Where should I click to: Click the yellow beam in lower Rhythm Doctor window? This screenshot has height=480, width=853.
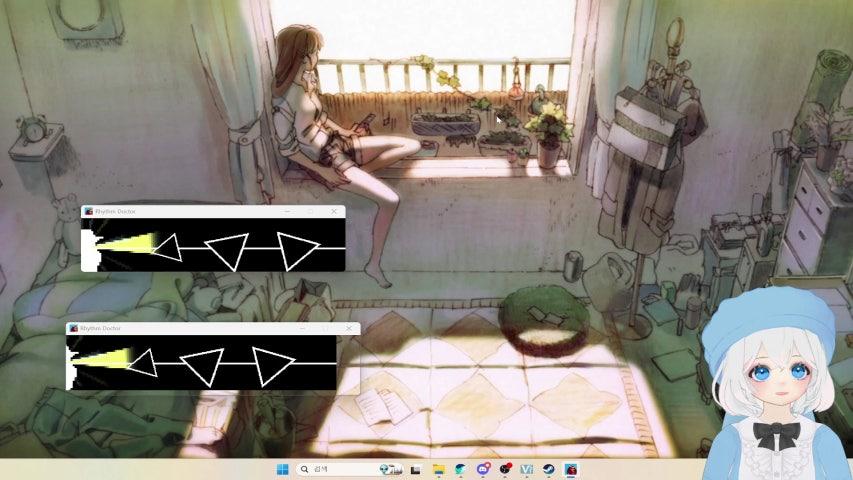(x=102, y=358)
